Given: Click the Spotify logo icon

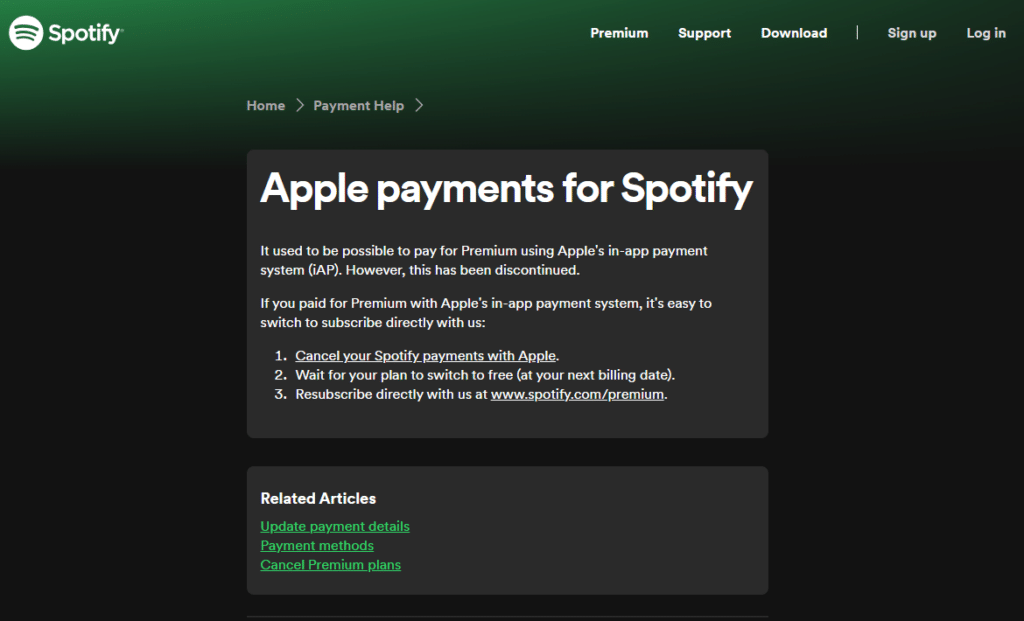Looking at the screenshot, I should pos(26,33).
